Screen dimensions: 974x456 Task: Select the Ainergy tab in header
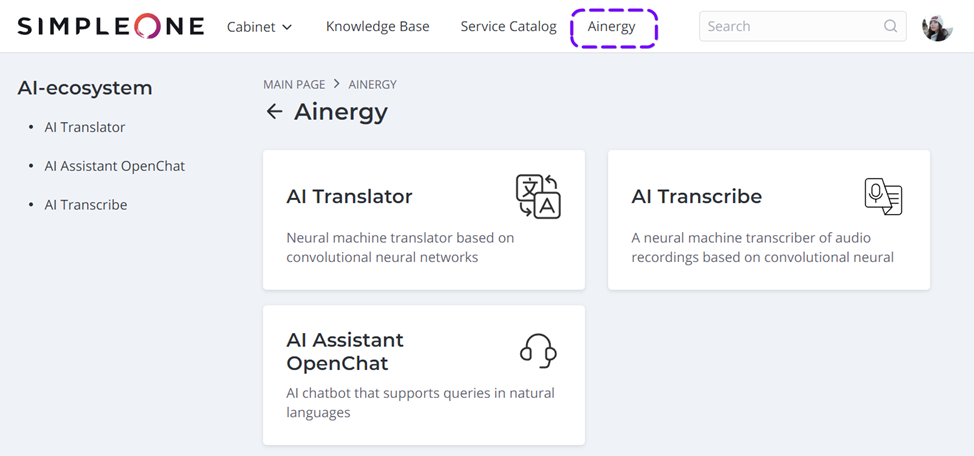point(612,27)
